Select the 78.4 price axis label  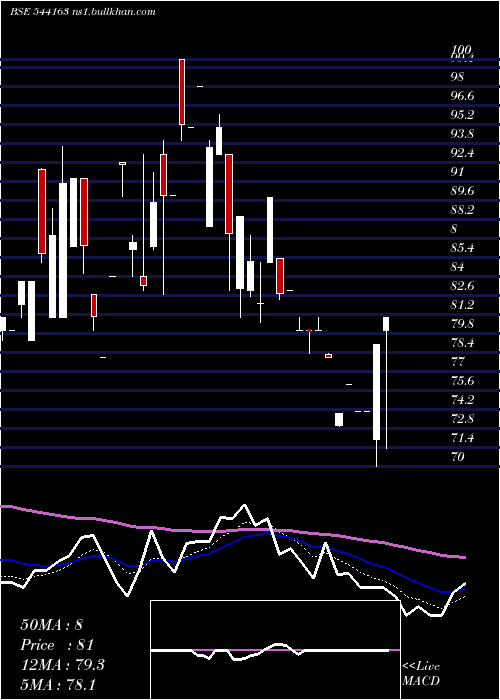pos(462,343)
